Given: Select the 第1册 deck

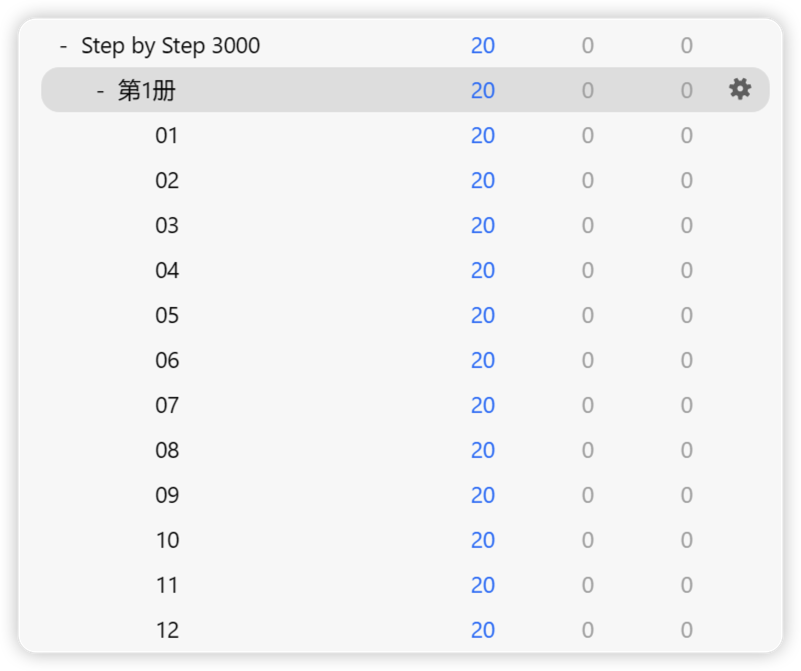Looking at the screenshot, I should 147,90.
